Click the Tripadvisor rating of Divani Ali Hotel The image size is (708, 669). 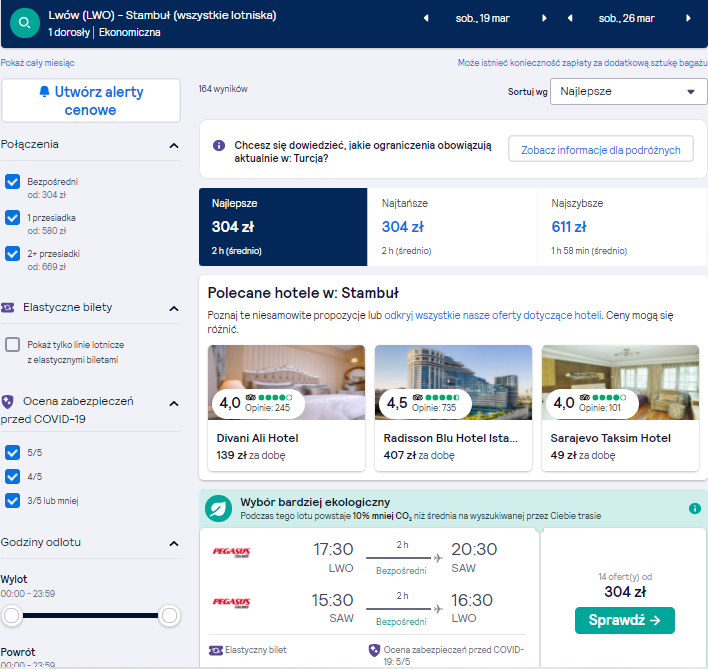(256, 402)
